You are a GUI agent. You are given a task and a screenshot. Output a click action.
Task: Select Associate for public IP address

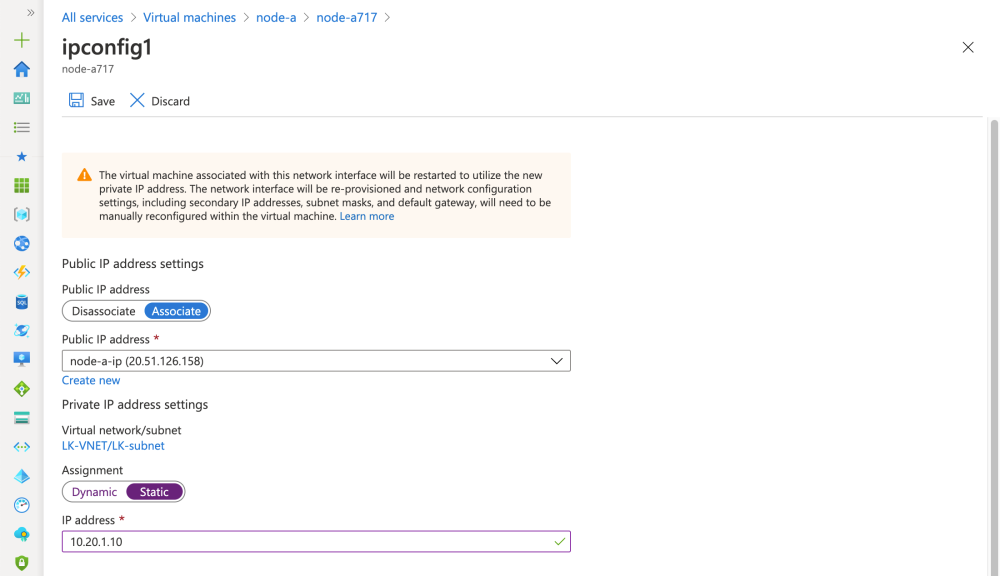click(x=176, y=311)
